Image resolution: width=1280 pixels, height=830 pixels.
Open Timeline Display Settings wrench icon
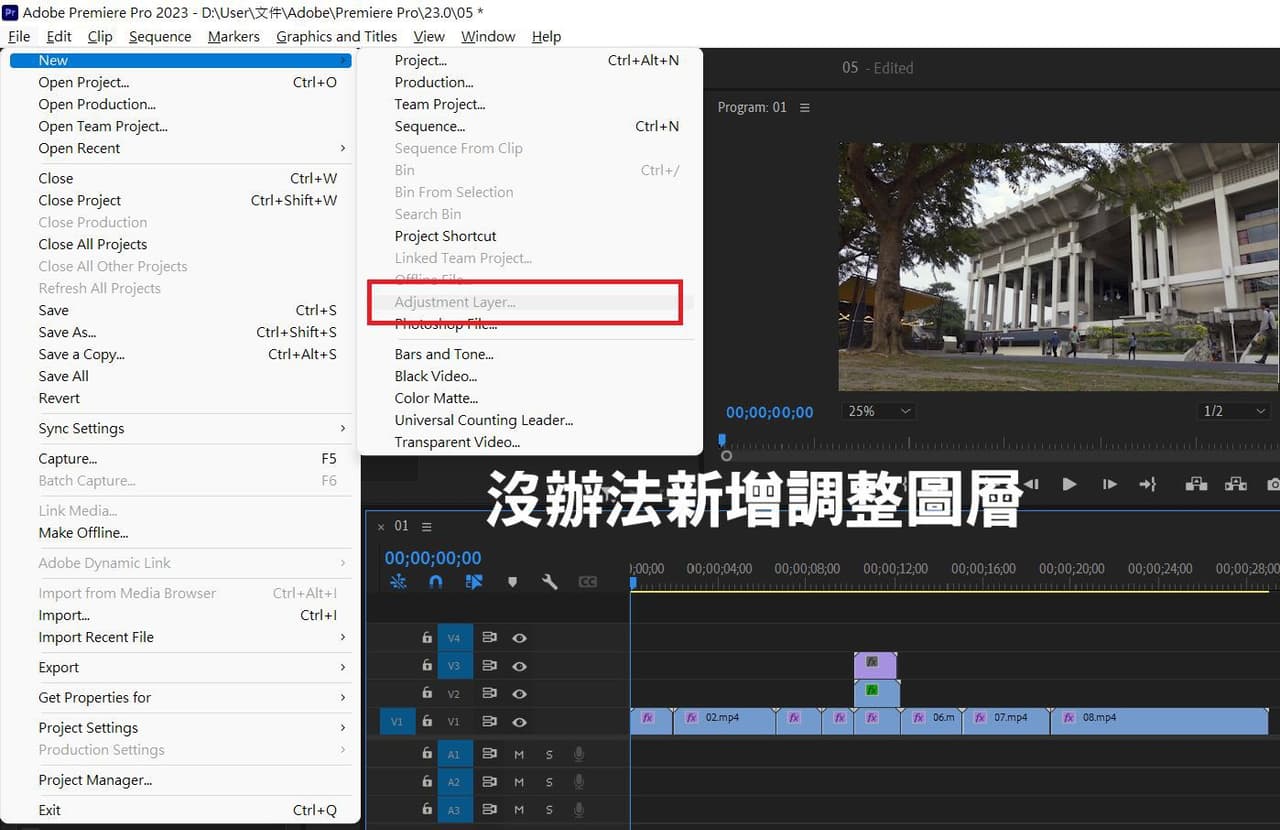pyautogui.click(x=549, y=581)
